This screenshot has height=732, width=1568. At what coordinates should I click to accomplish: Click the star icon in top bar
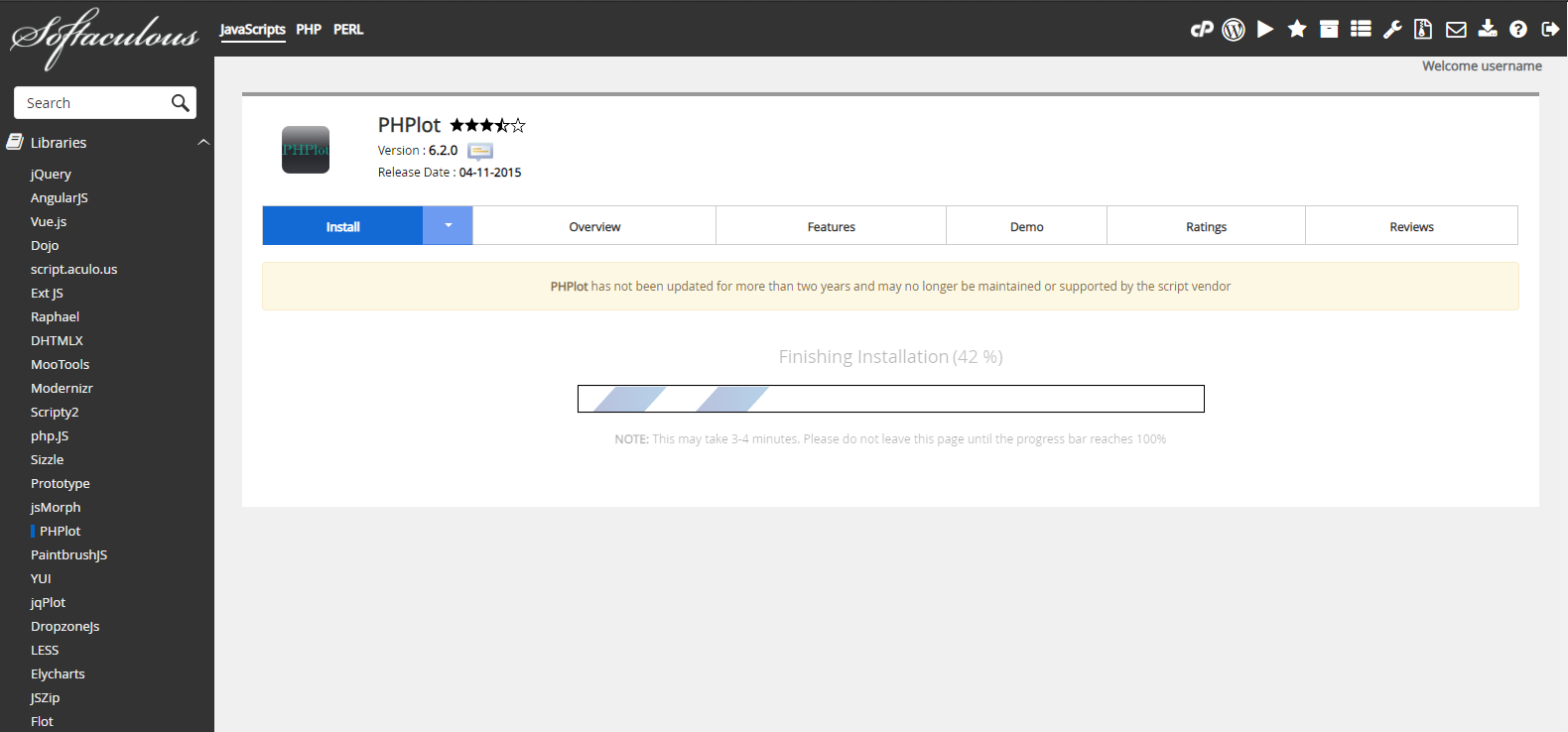click(x=1297, y=30)
